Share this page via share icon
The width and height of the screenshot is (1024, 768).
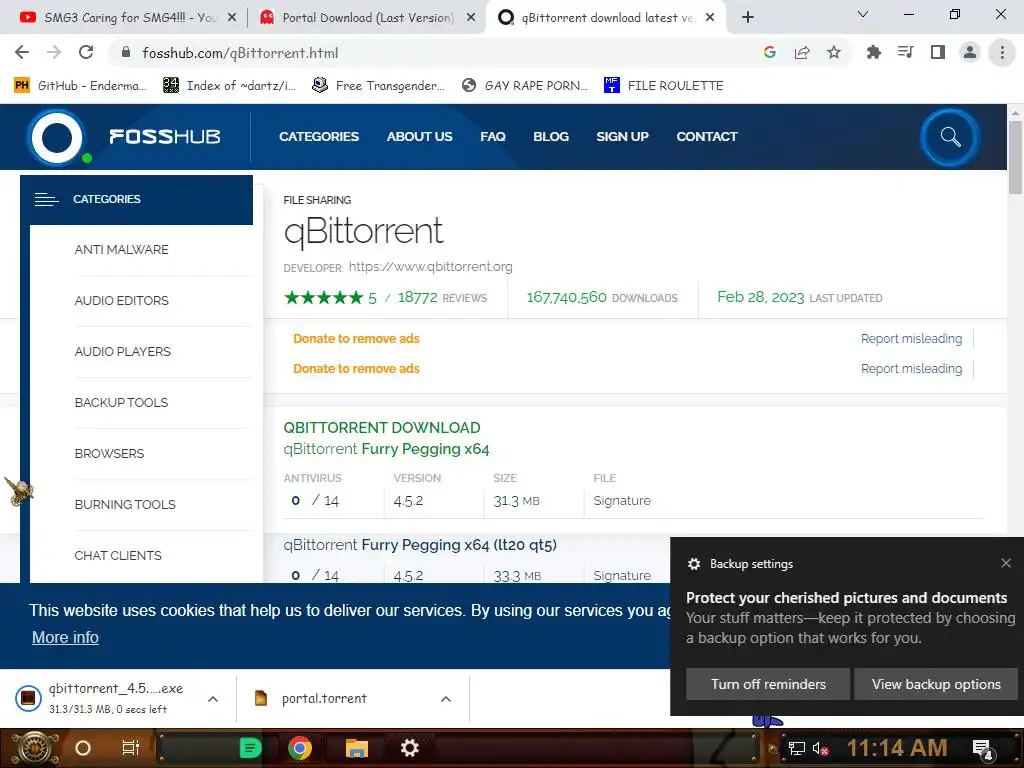coord(802,53)
